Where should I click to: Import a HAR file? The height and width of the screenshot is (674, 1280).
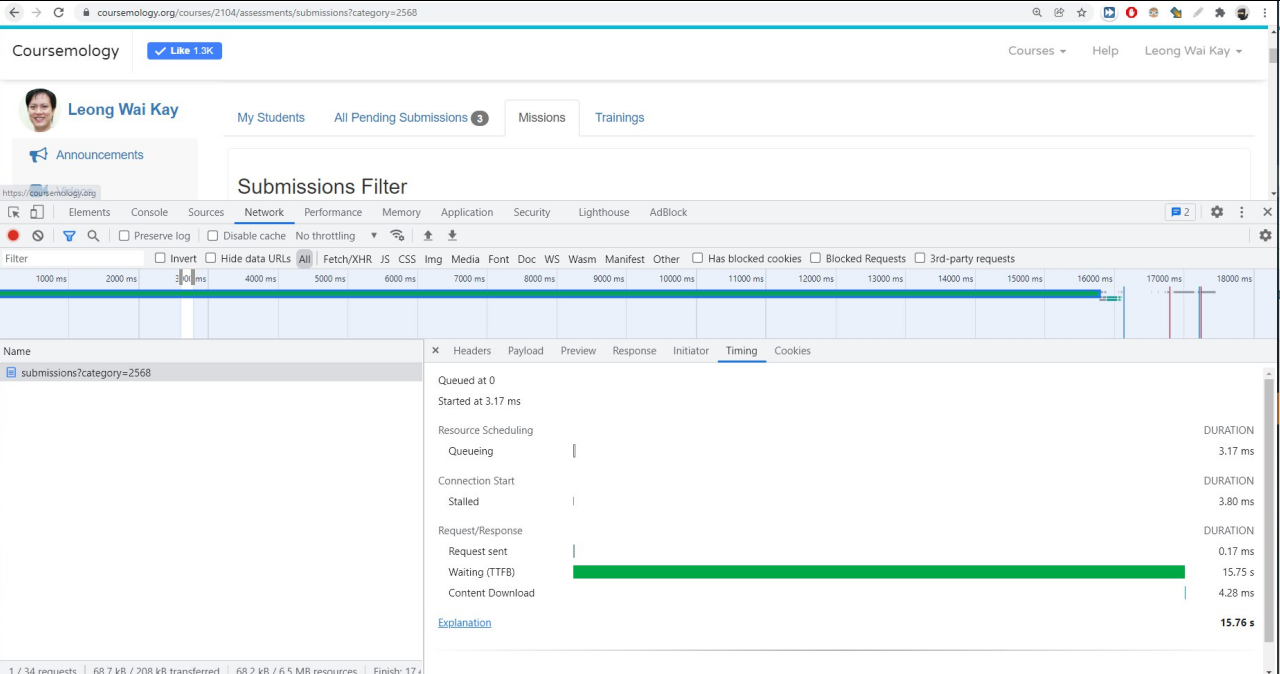pos(429,235)
